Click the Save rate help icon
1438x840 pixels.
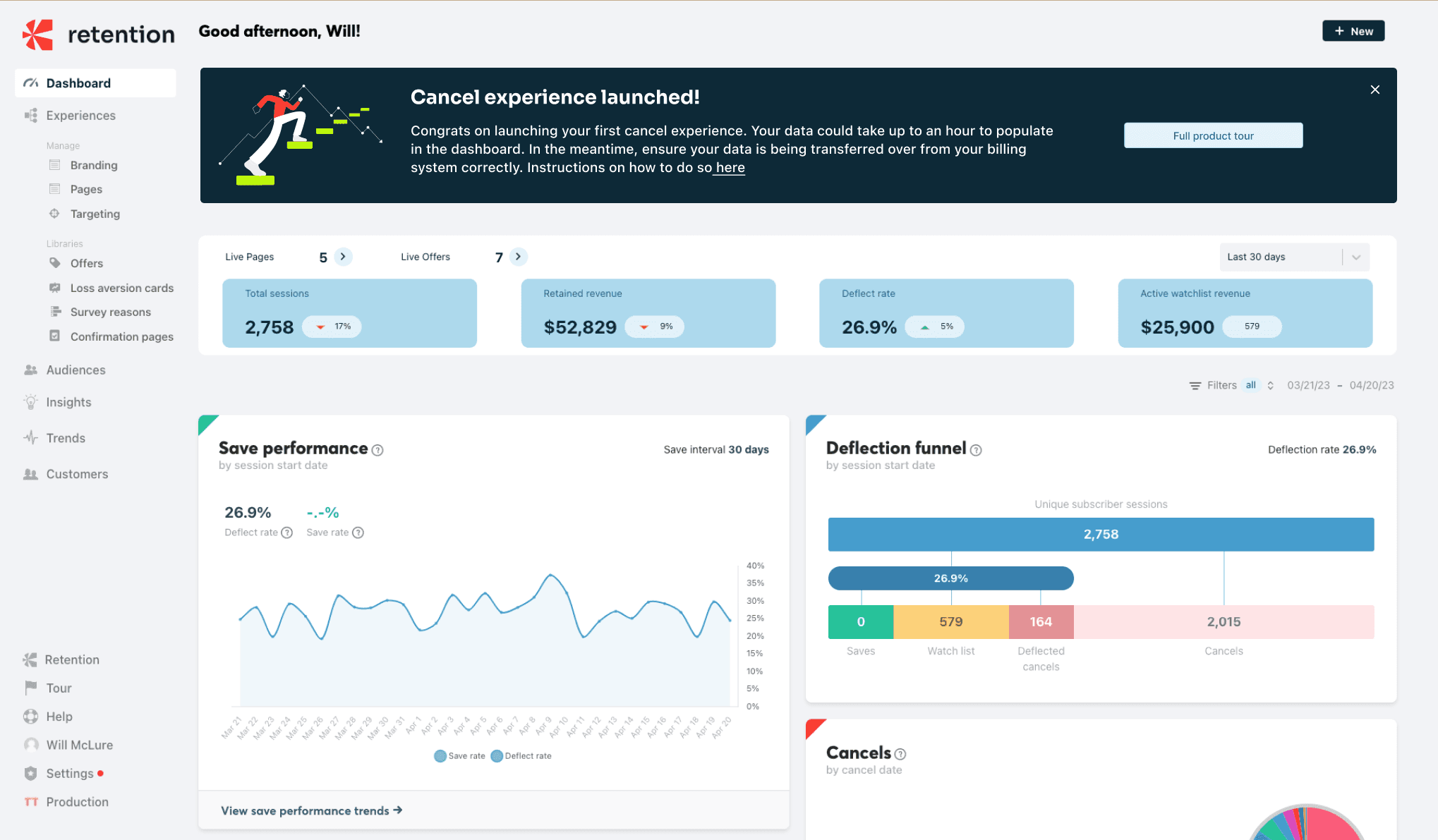pos(358,532)
